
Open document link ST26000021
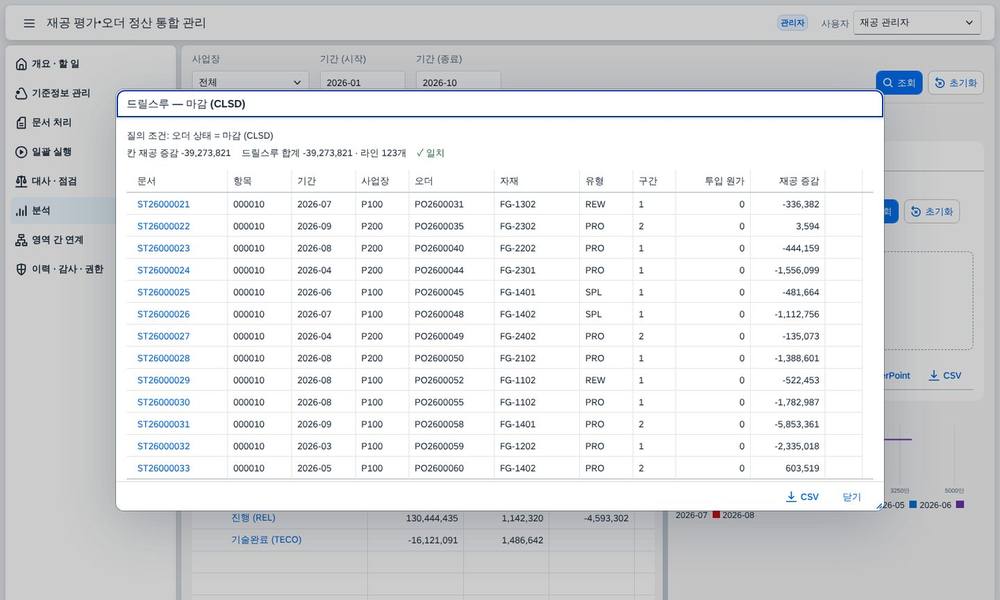(163, 204)
